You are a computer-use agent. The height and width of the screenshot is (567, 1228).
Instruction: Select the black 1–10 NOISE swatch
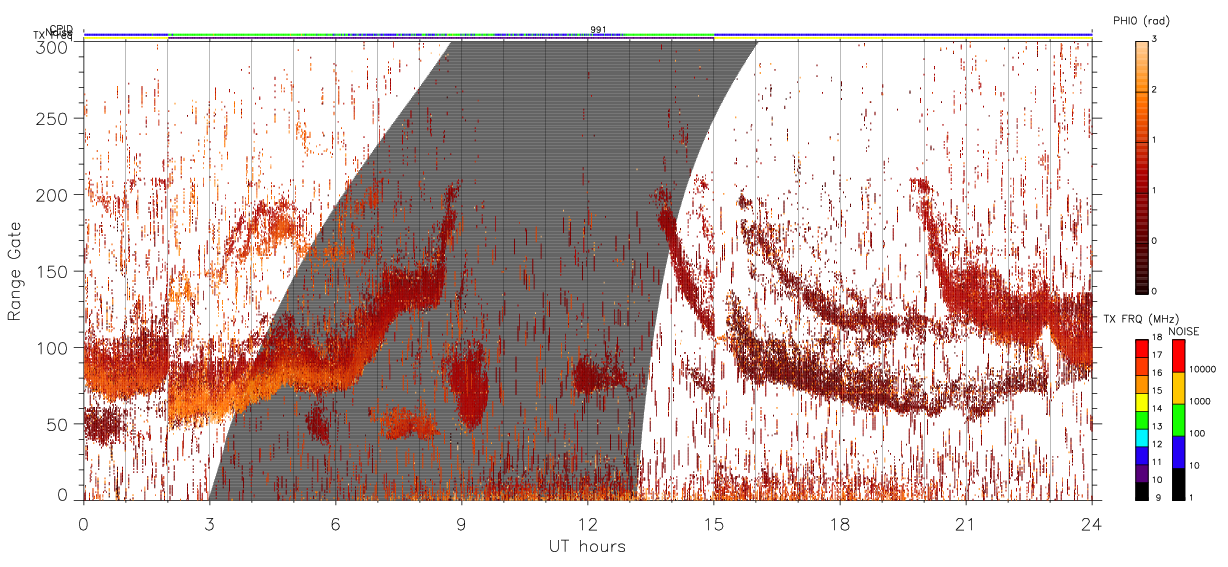click(x=1179, y=484)
